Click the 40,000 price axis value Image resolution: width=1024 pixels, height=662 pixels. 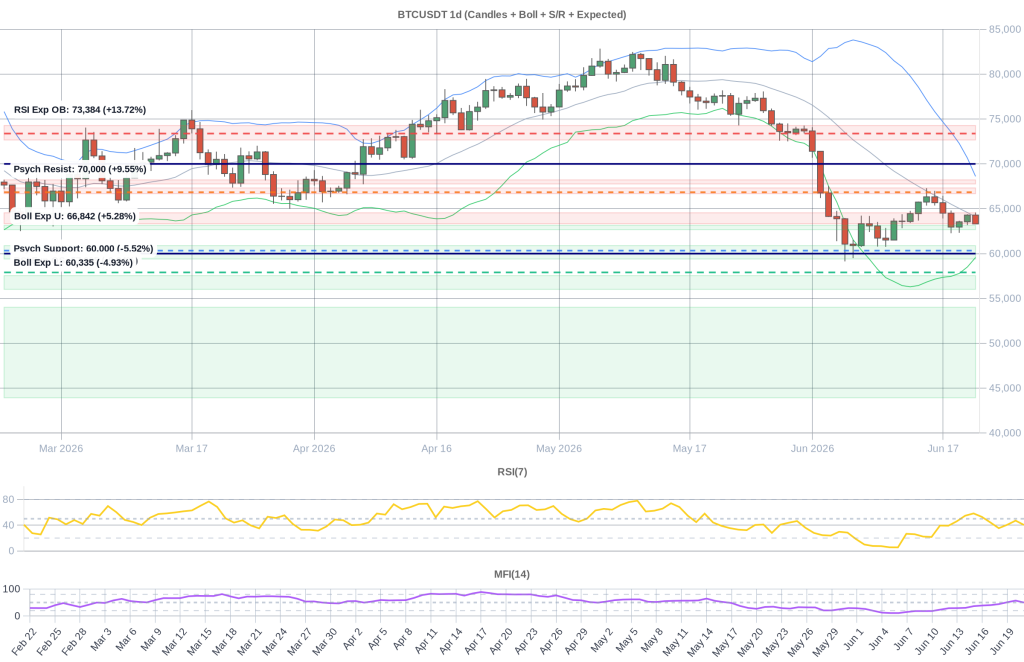(x=1004, y=433)
